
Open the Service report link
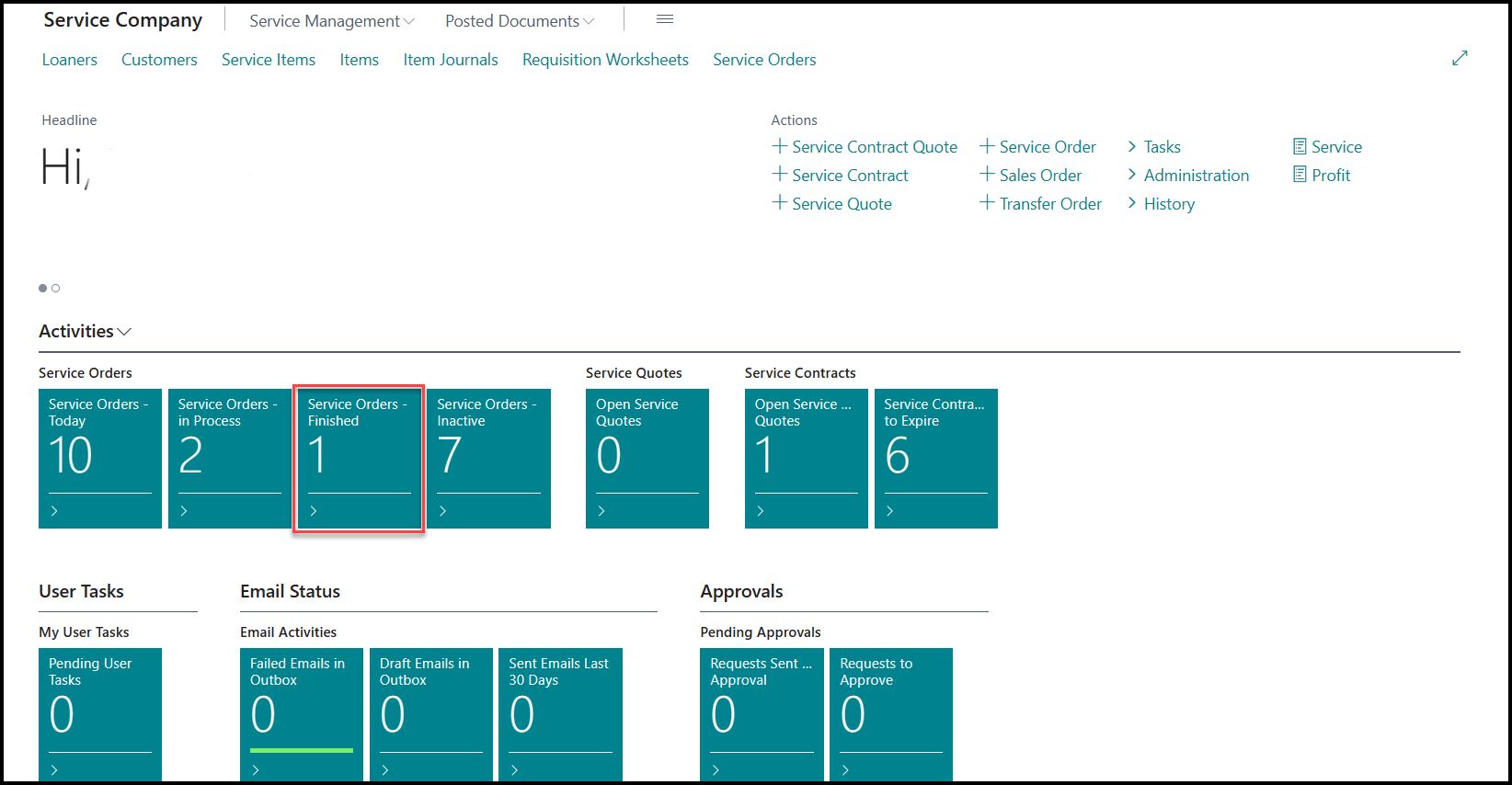pyautogui.click(x=1336, y=147)
